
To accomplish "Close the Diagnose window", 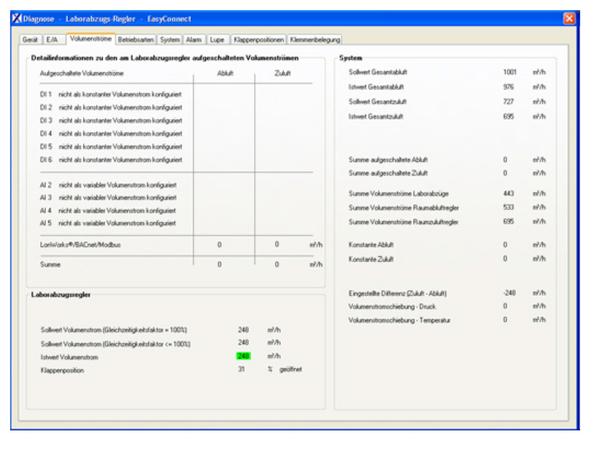I will click(x=569, y=18).
